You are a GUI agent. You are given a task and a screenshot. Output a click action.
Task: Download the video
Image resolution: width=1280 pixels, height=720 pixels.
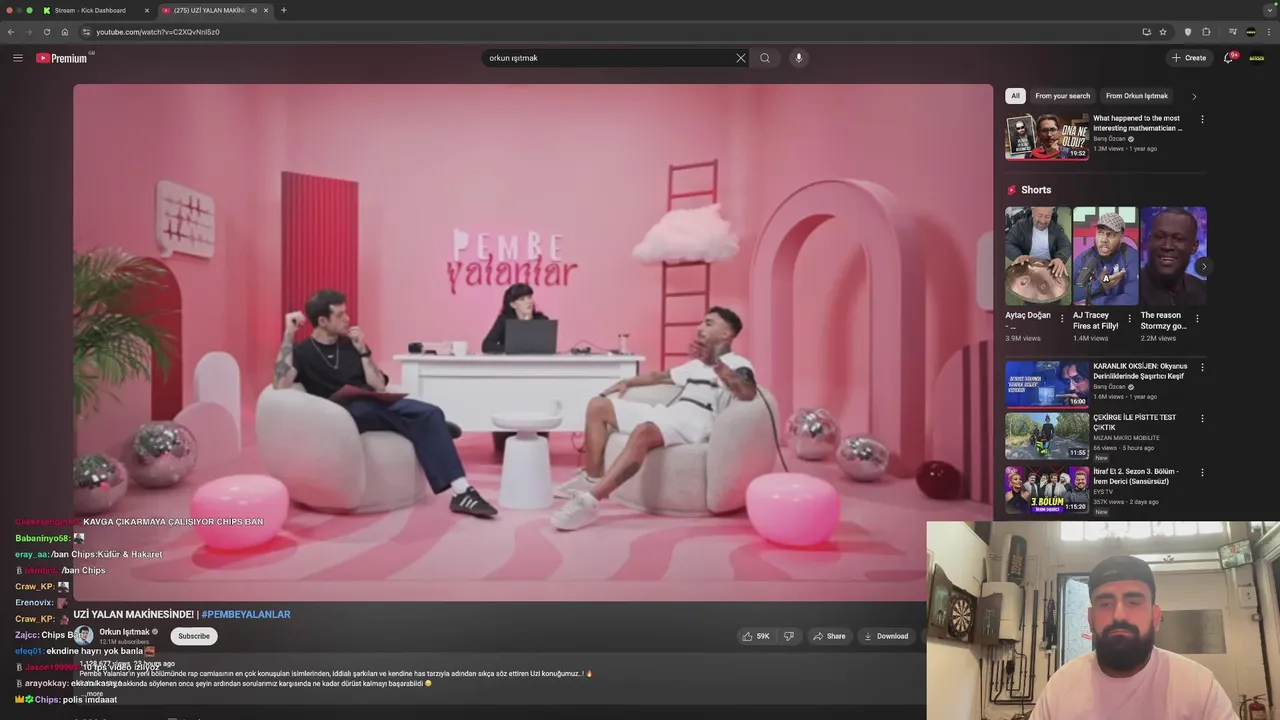[x=886, y=636]
